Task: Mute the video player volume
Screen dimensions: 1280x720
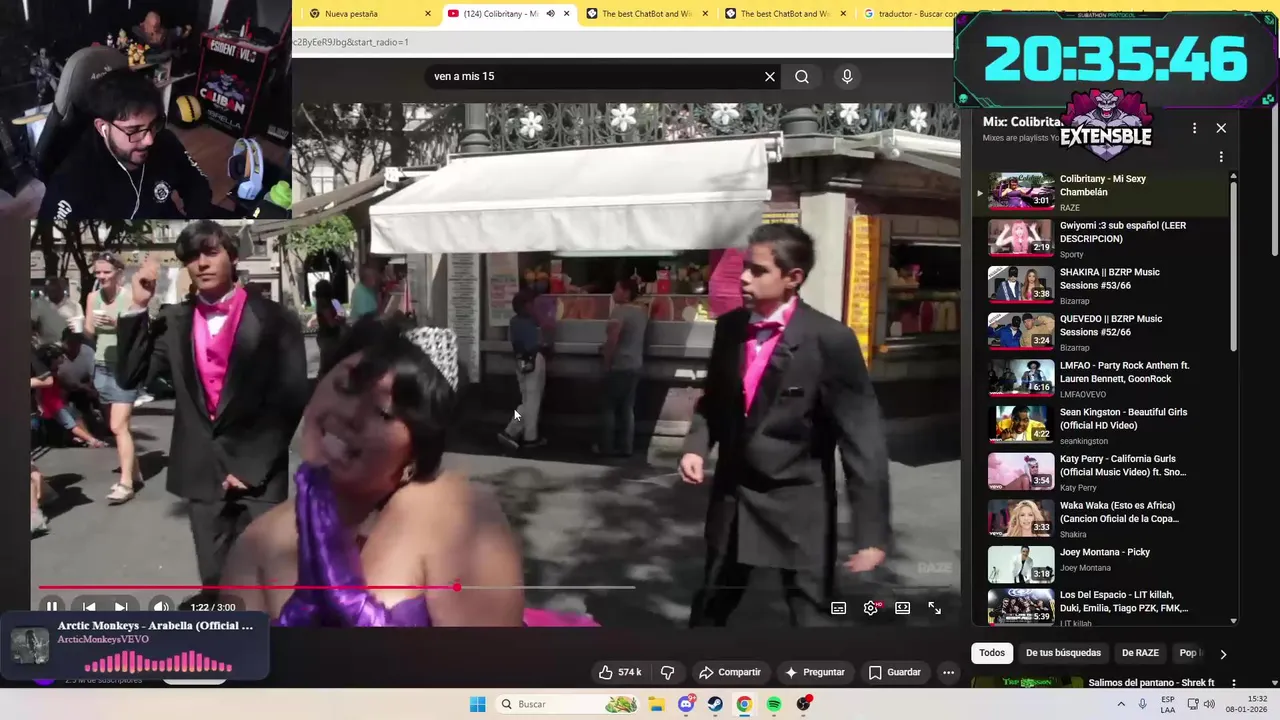Action: [160, 607]
